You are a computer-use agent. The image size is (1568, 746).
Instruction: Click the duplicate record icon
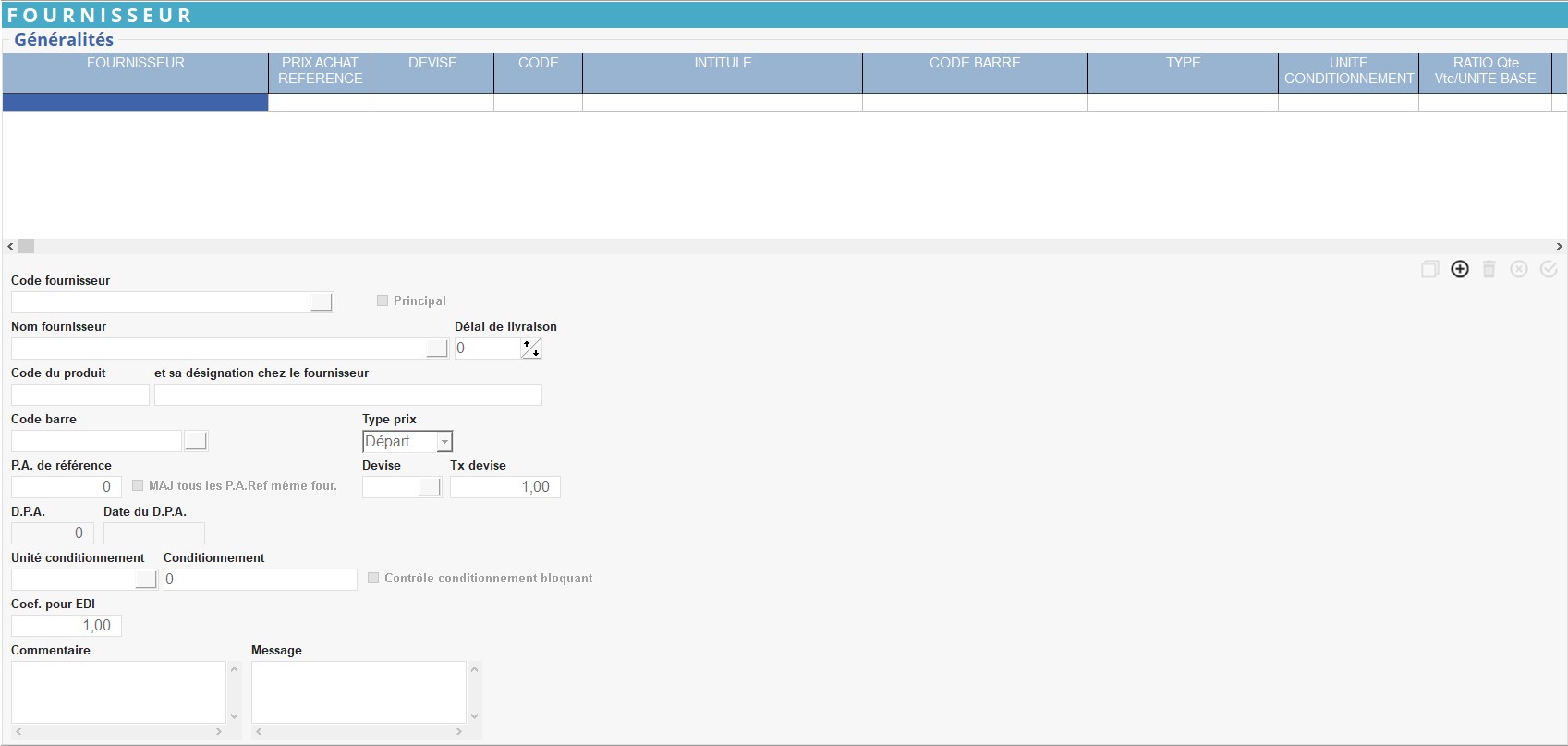click(1429, 269)
